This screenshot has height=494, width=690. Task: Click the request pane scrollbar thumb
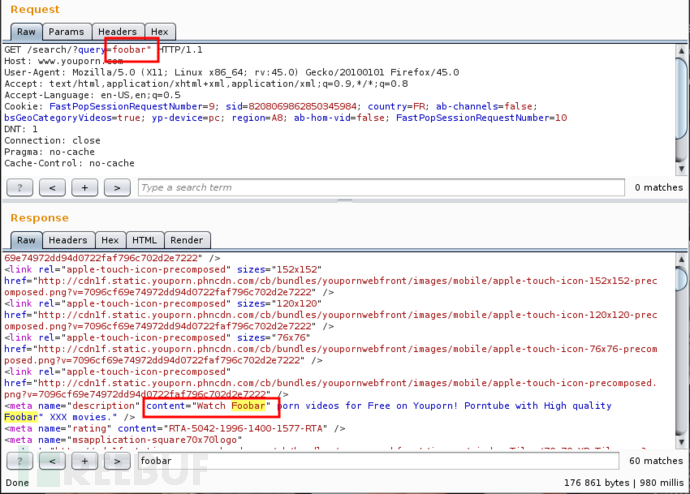(682, 99)
